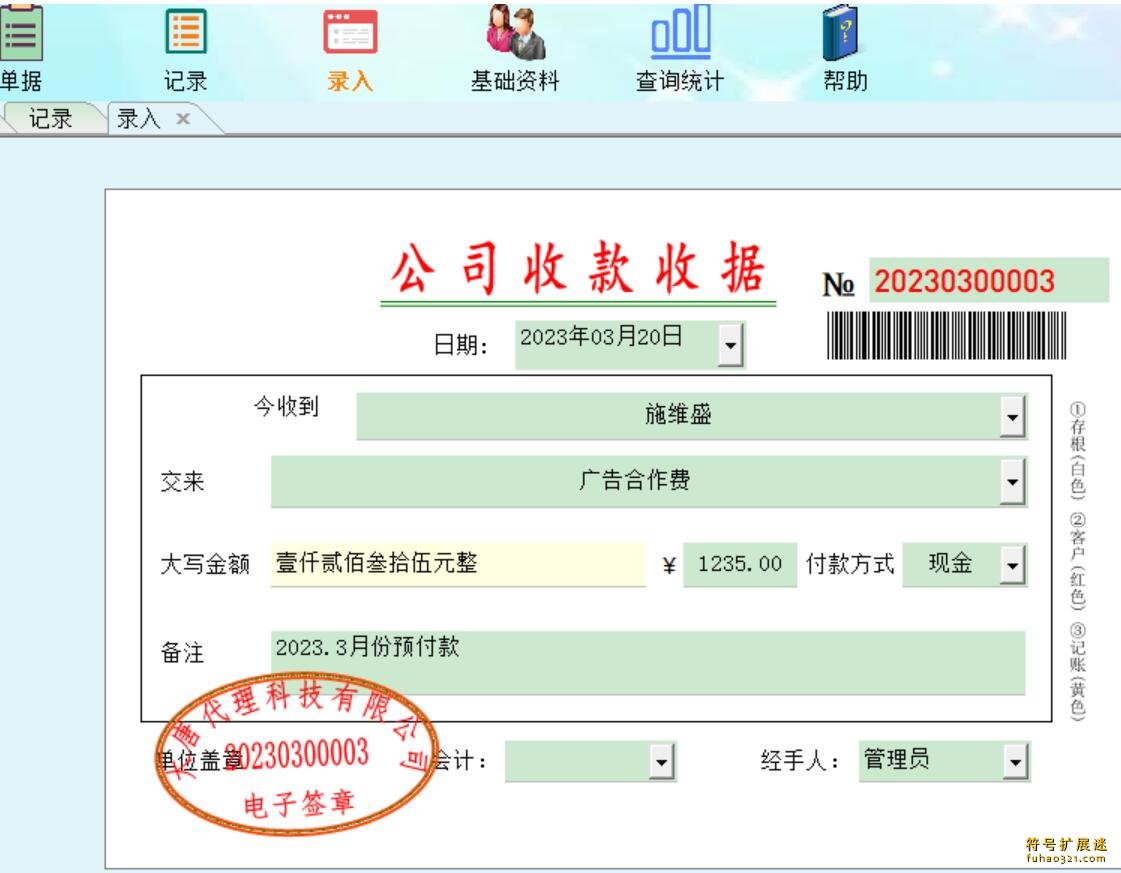Click the receipt number field 20230300003
The image size is (1121, 873).
tap(989, 280)
